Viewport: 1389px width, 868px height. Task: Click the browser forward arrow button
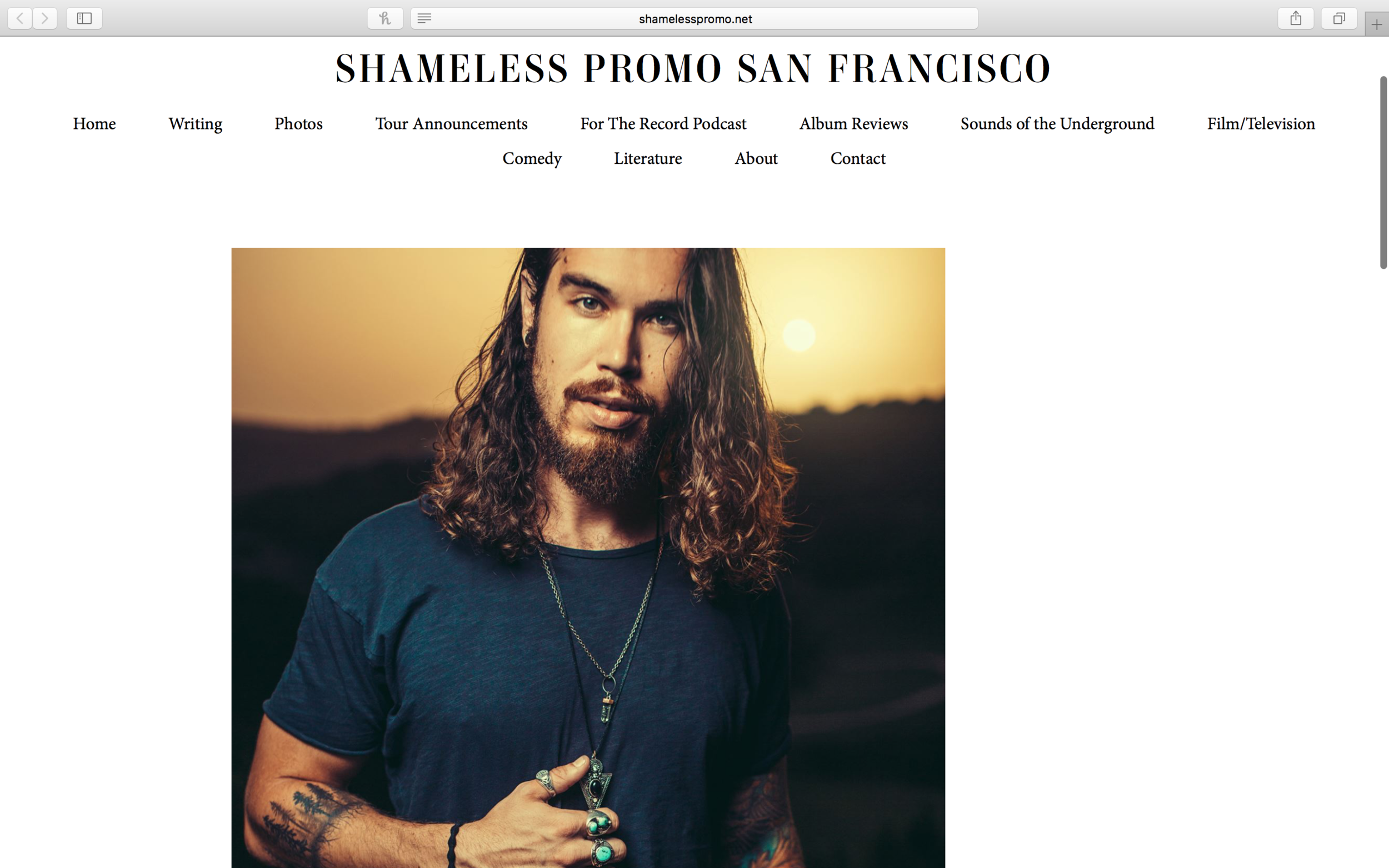coord(45,18)
